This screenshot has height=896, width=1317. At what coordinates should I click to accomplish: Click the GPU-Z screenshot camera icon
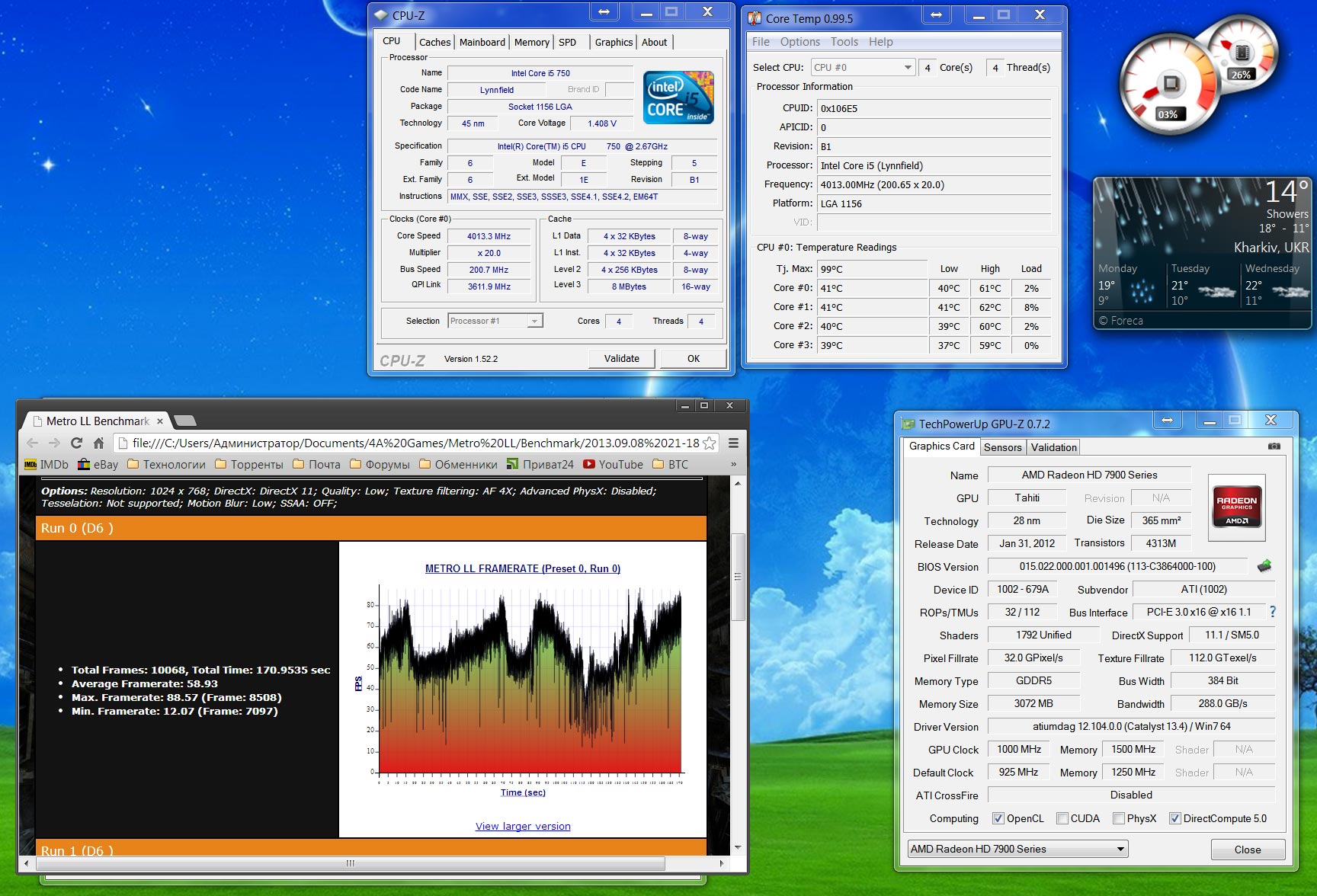1274,446
